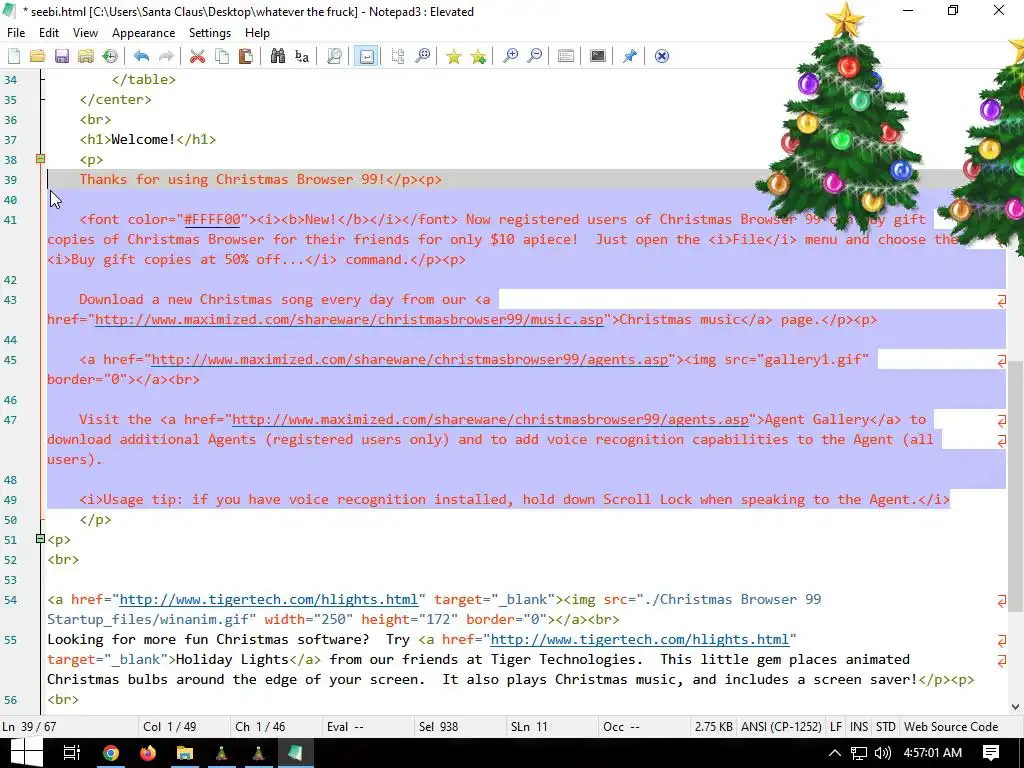Undo the last edit
The image size is (1024, 768).
[141, 56]
